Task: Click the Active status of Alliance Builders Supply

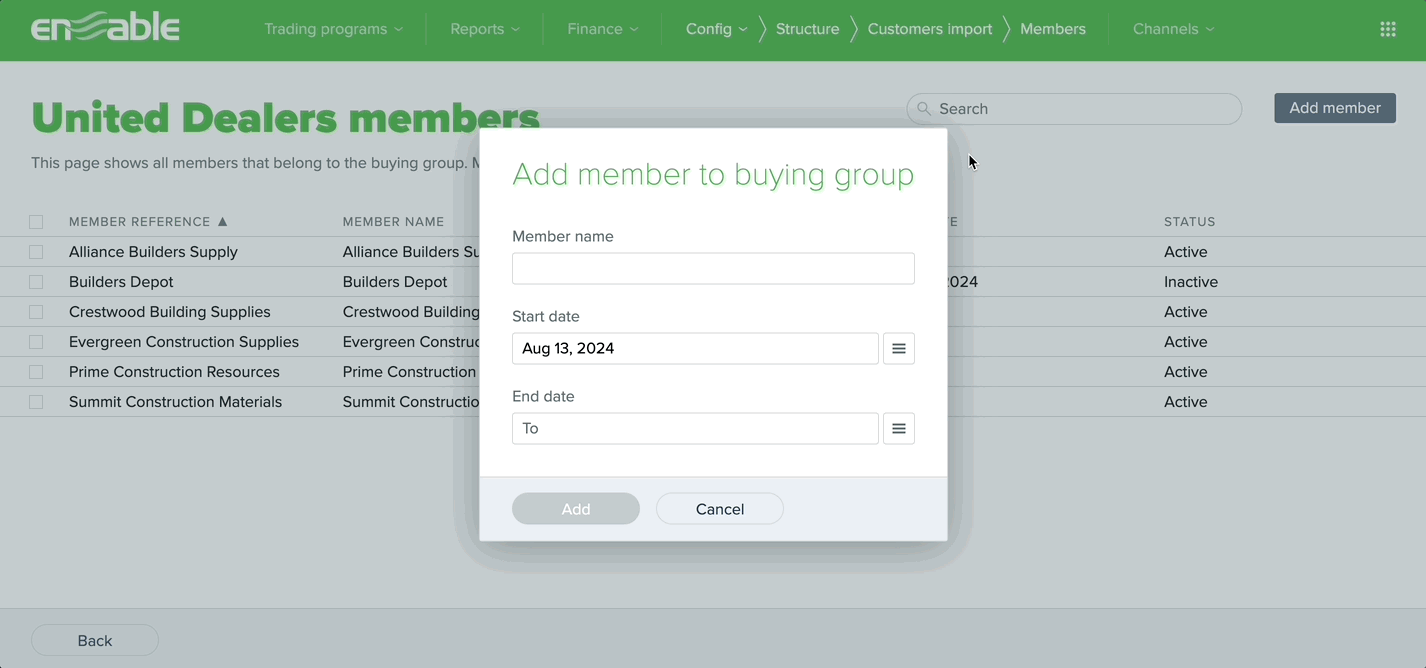Action: pos(1186,252)
